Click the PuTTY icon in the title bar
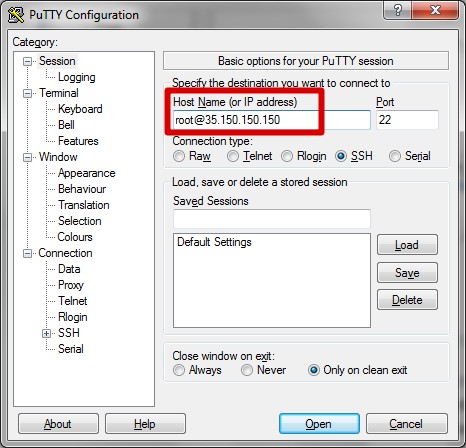 (x=16, y=15)
